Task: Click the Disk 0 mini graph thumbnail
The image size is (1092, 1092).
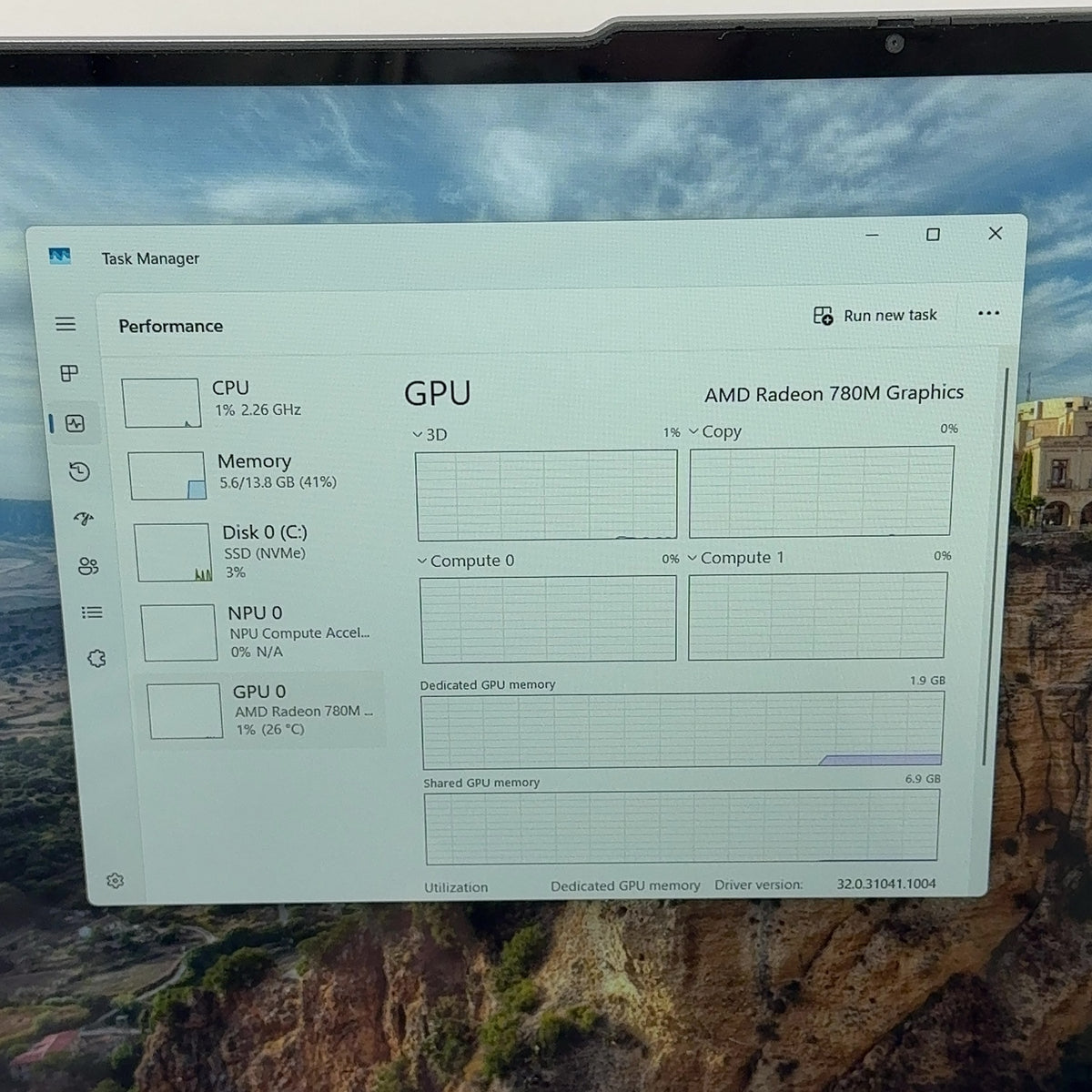Action: tap(173, 552)
